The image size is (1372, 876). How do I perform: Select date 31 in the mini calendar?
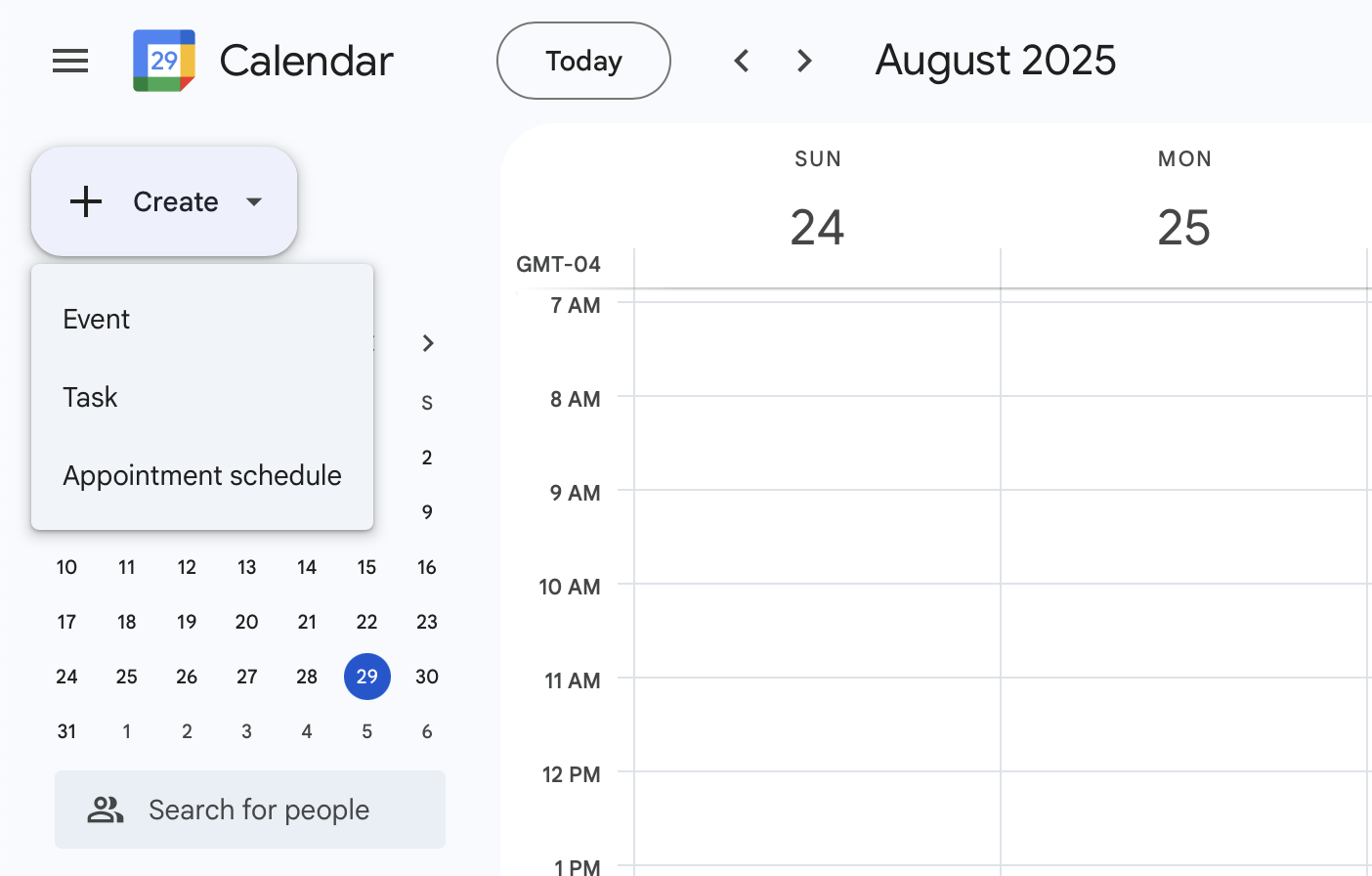tap(66, 731)
